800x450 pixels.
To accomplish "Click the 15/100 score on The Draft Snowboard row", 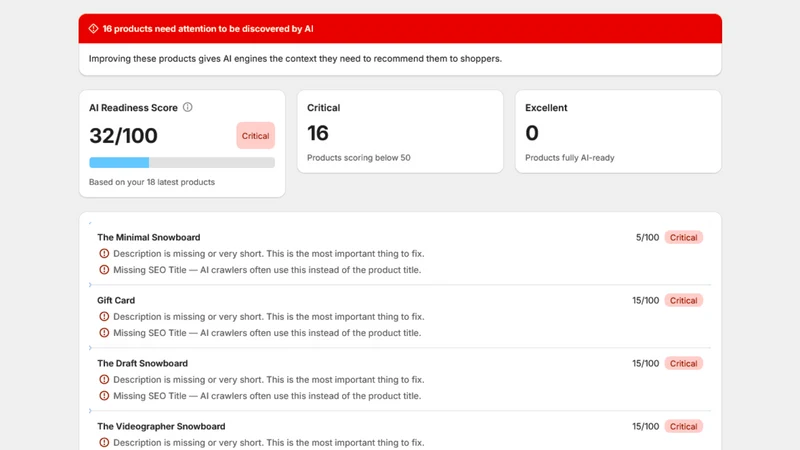I will point(645,363).
